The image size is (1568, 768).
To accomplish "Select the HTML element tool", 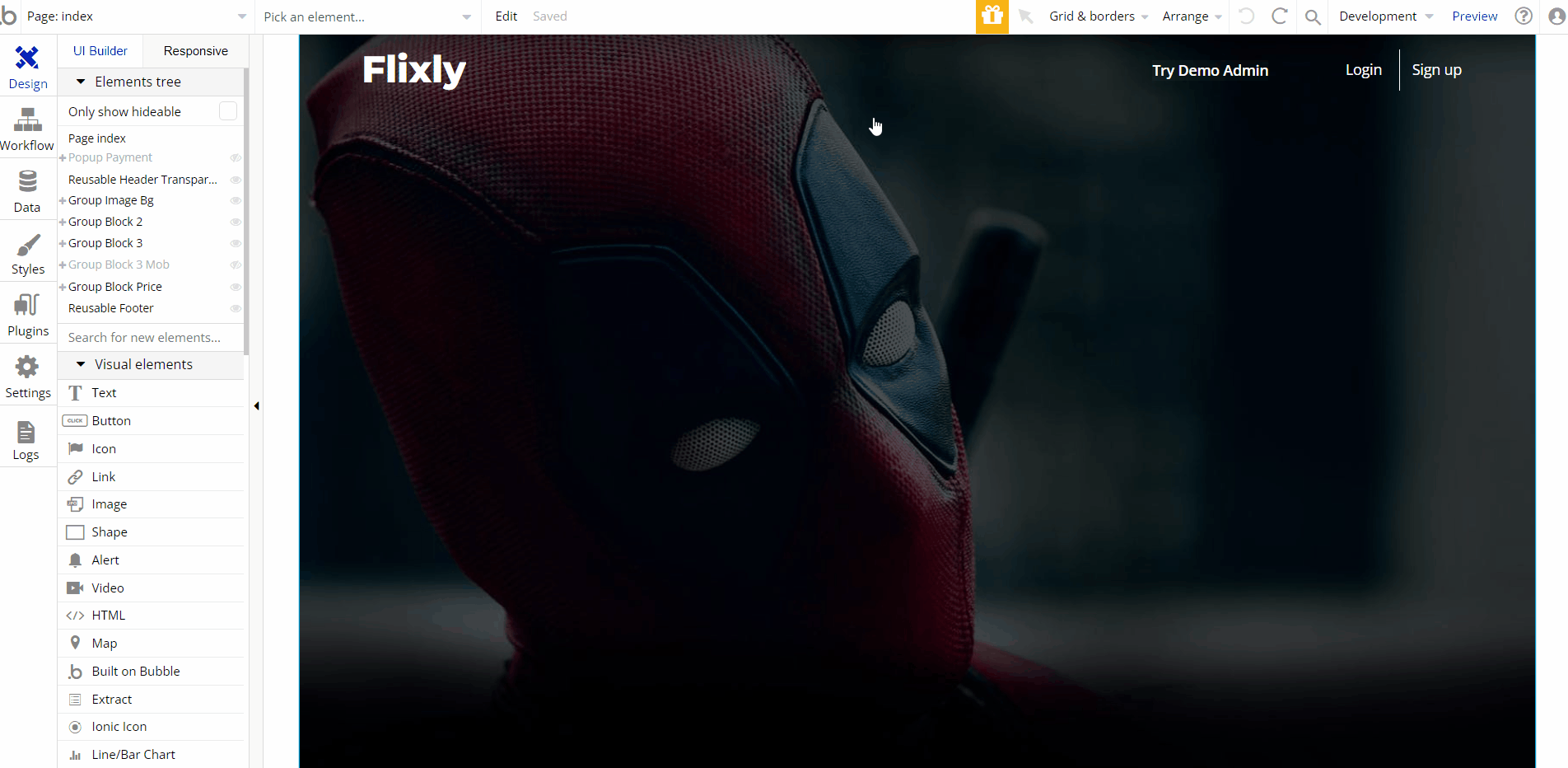I will (152, 616).
